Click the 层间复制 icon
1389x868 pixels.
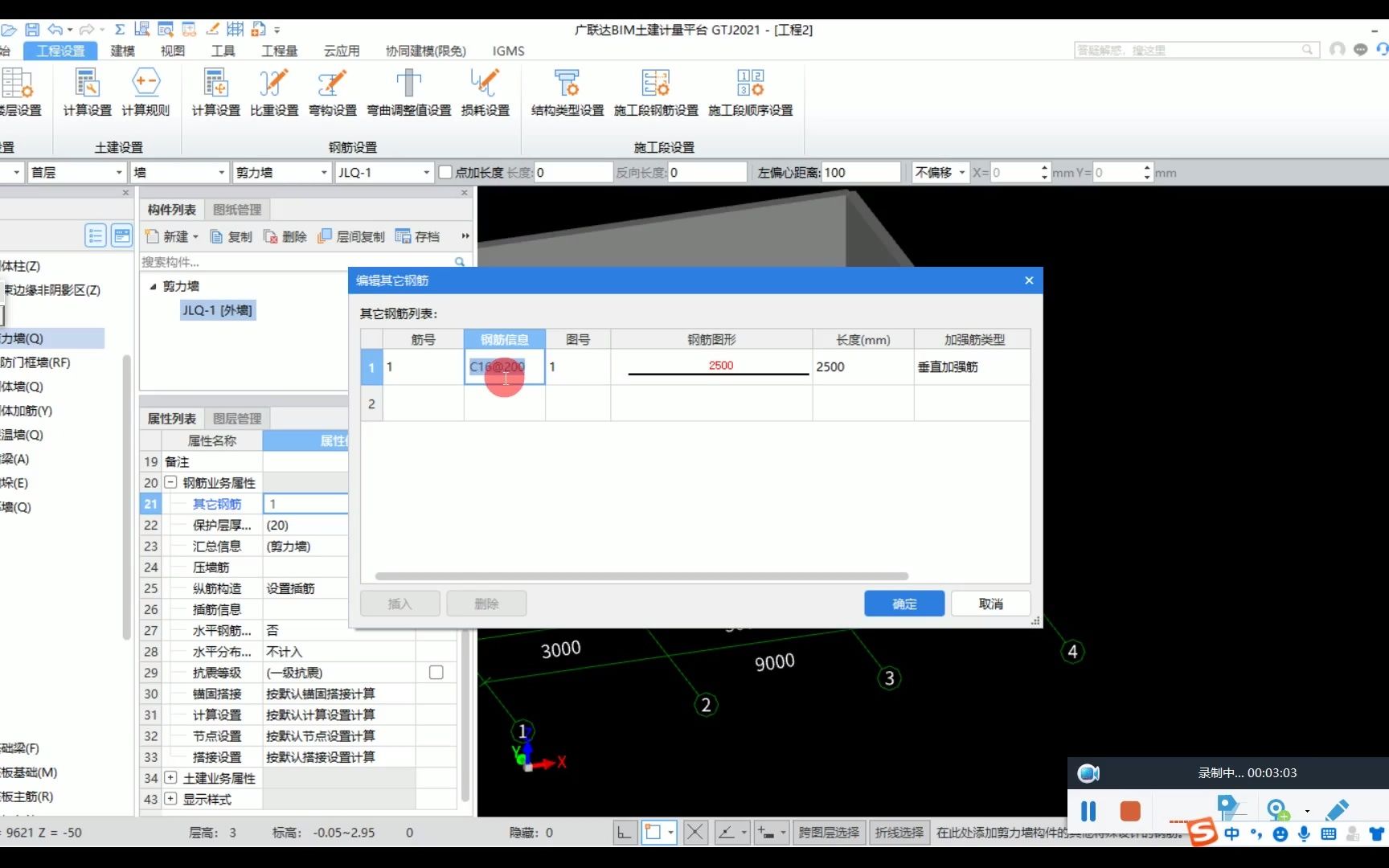[350, 235]
